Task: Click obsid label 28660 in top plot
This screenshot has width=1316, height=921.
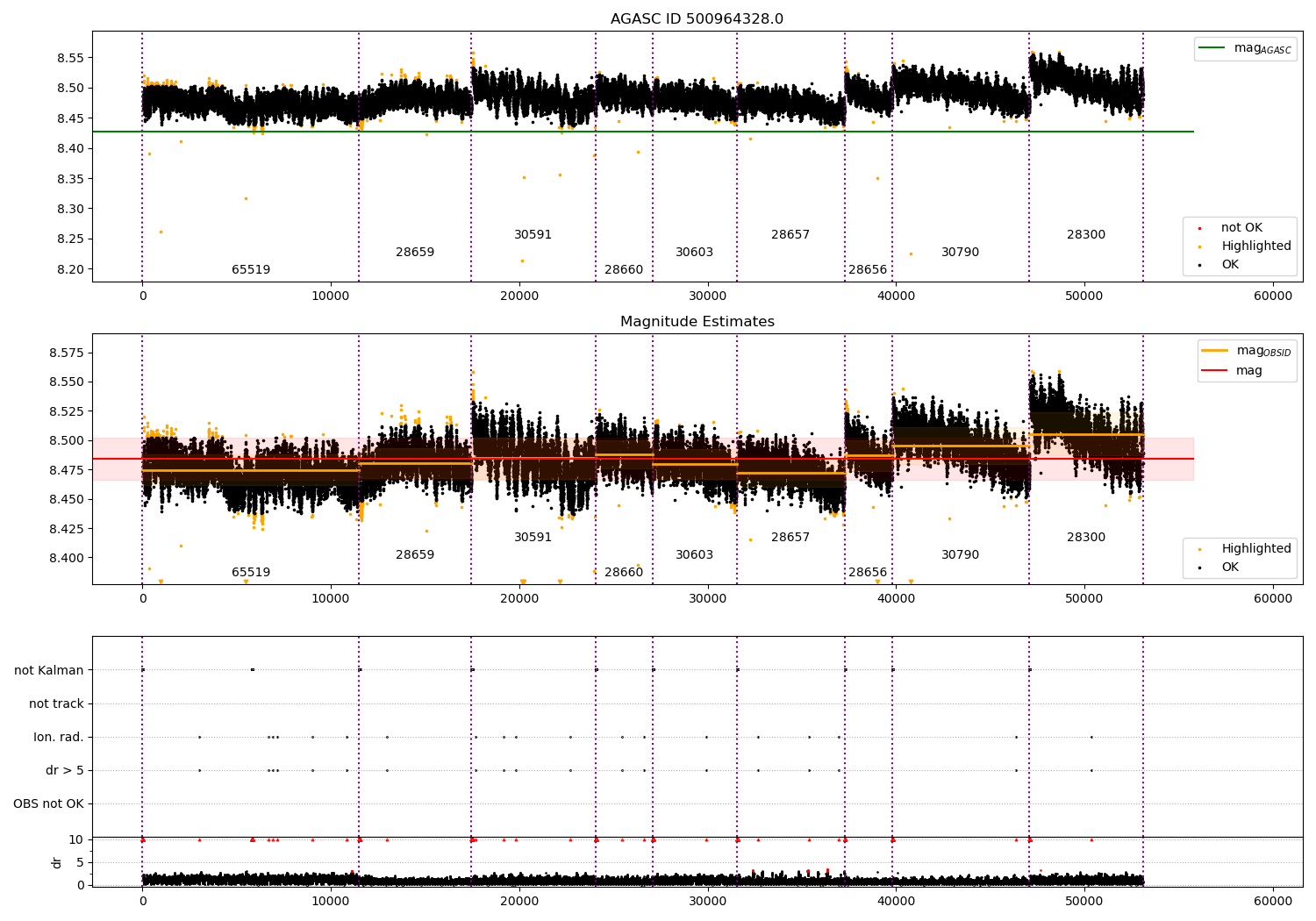Action: point(624,270)
